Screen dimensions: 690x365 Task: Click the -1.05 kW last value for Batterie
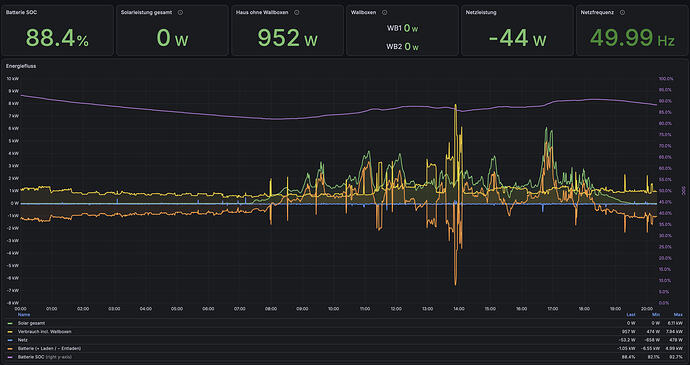tap(627, 348)
